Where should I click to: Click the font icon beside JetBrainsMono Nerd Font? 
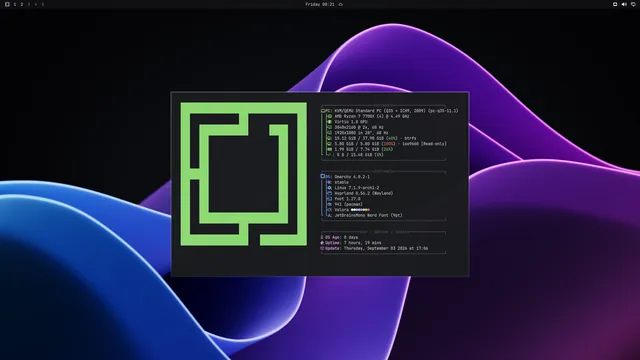pos(329,216)
